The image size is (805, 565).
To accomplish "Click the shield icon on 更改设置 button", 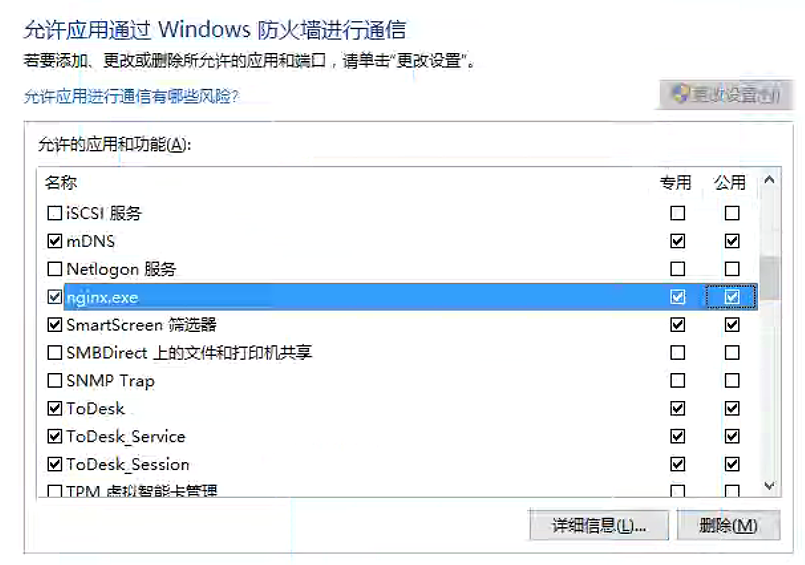I will point(681,94).
